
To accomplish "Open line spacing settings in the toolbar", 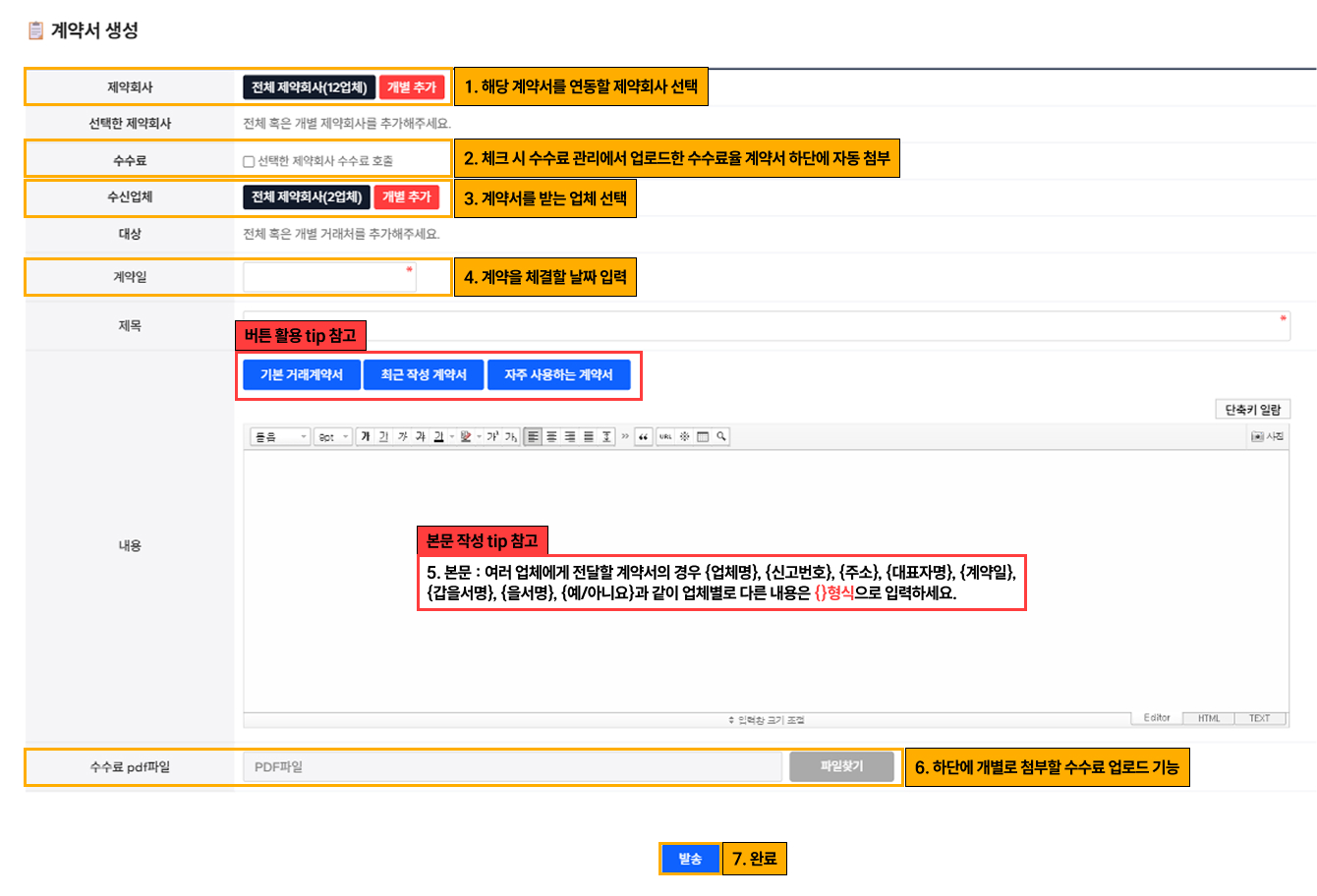I will [606, 436].
